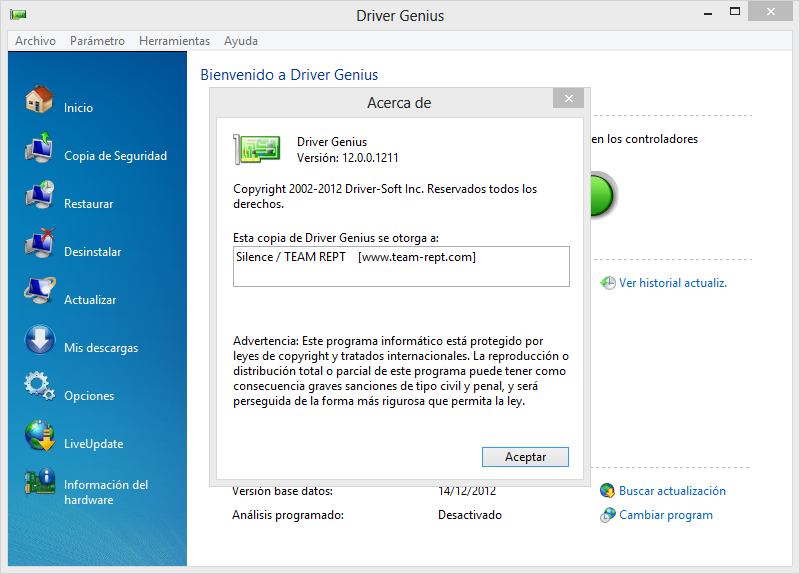Image resolution: width=800 pixels, height=574 pixels.
Task: Click the Driver Genius title bar icon
Action: 18,14
